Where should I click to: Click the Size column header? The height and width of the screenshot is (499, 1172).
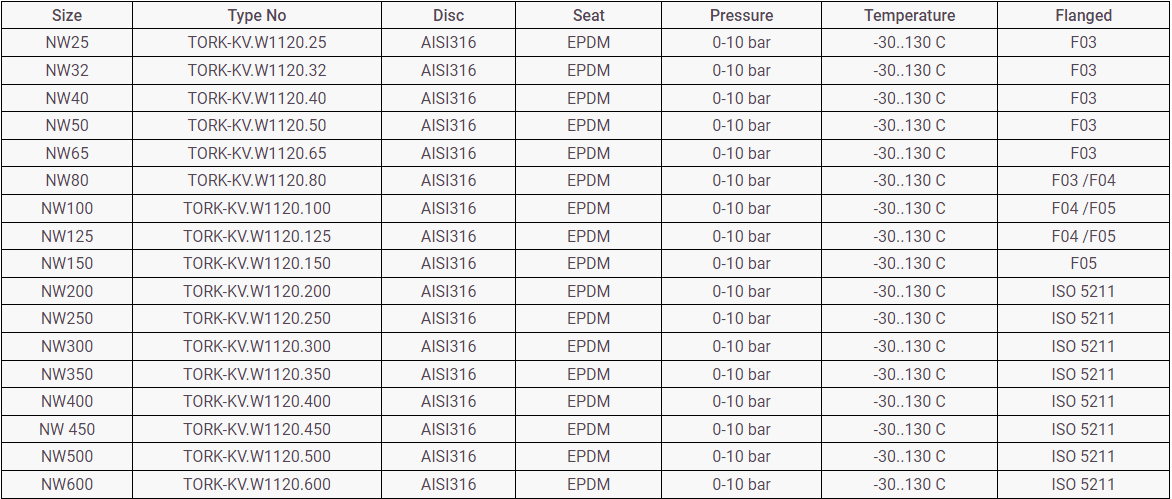(x=66, y=16)
